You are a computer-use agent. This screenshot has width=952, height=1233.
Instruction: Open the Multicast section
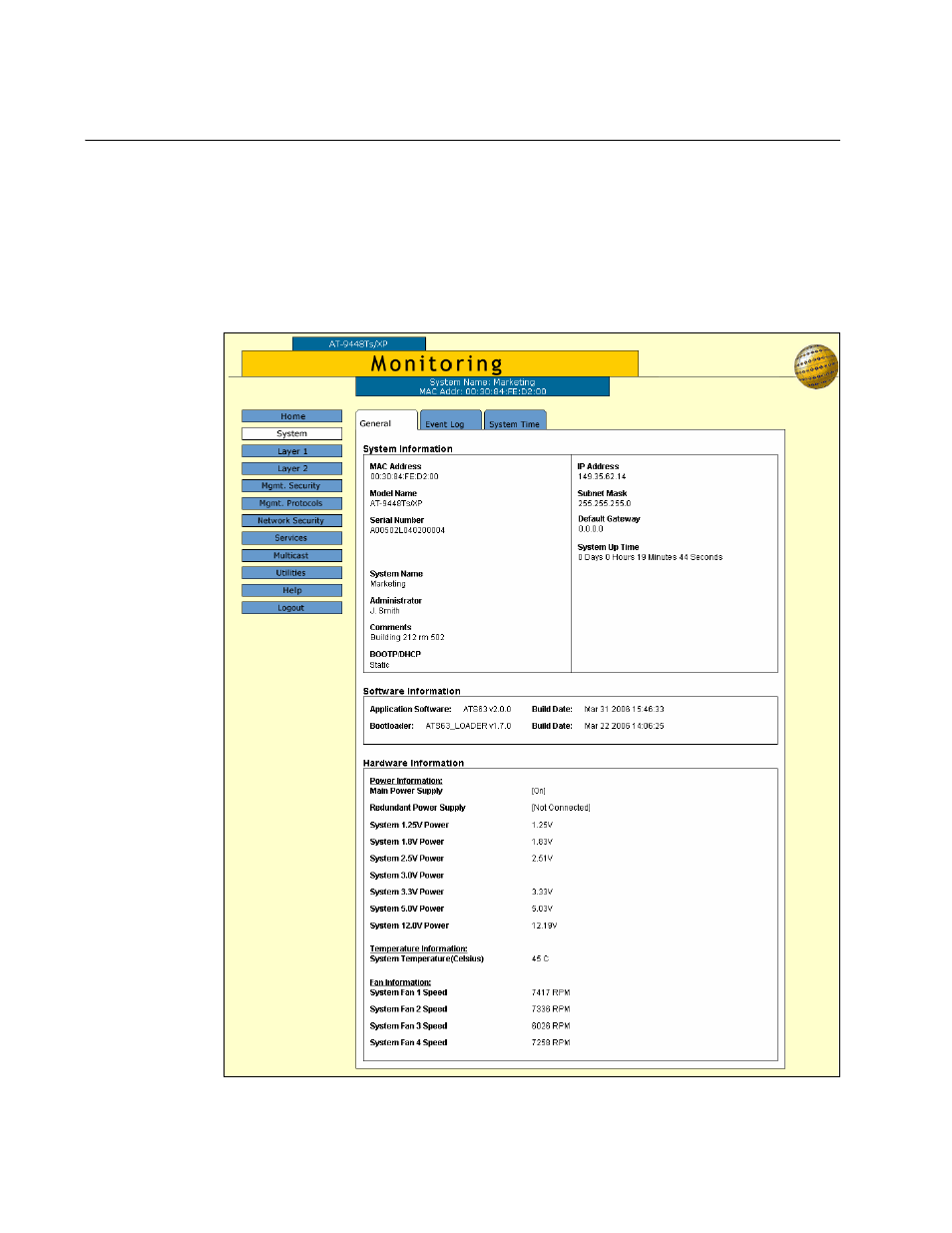click(x=291, y=556)
